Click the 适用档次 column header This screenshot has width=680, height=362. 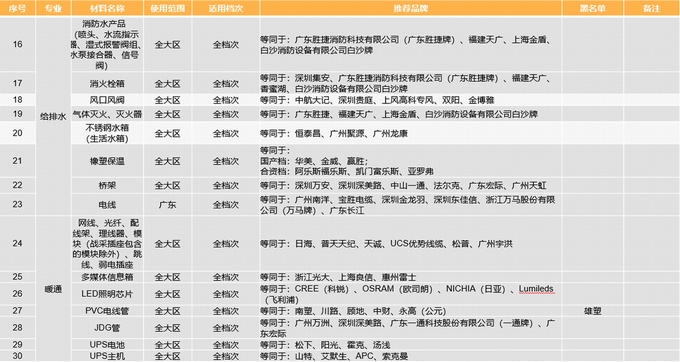(226, 8)
